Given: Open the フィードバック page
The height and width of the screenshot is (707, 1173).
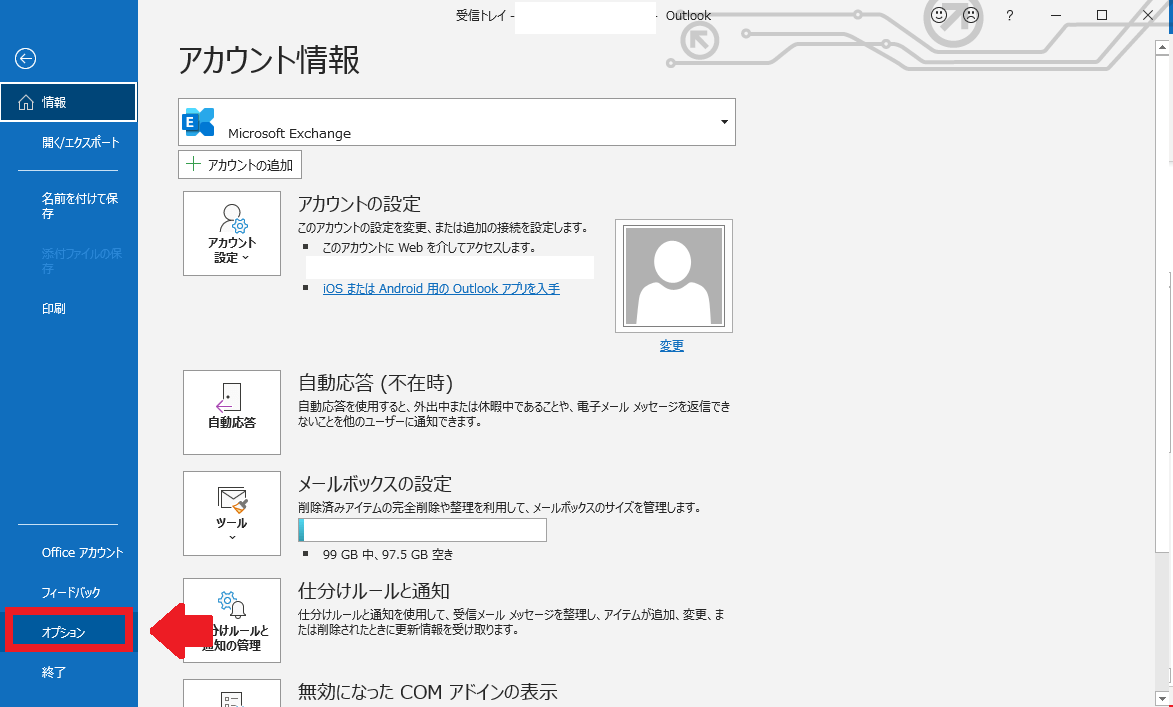Looking at the screenshot, I should [x=69, y=592].
